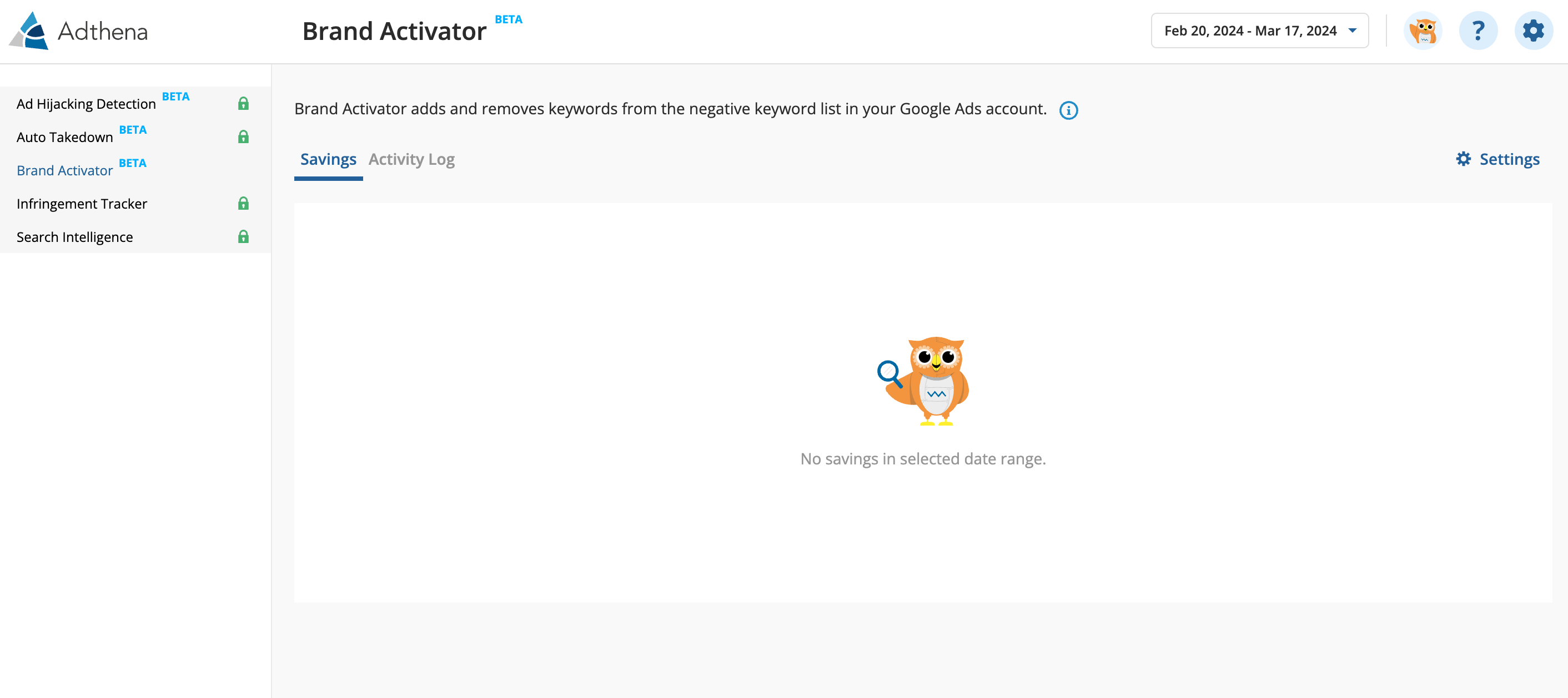This screenshot has width=1568, height=698.
Task: Click the lock icon beside Search Intelligence
Action: pos(244,236)
